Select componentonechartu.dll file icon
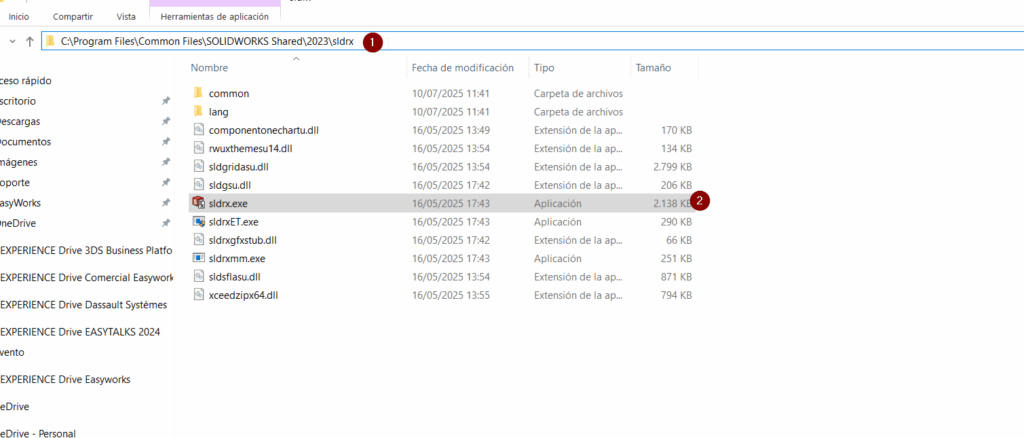 pos(199,130)
